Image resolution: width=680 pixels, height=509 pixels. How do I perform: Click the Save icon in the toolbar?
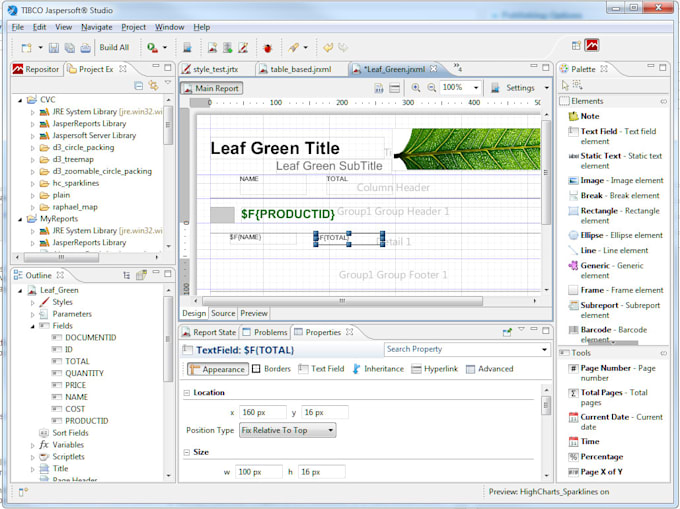[56, 47]
